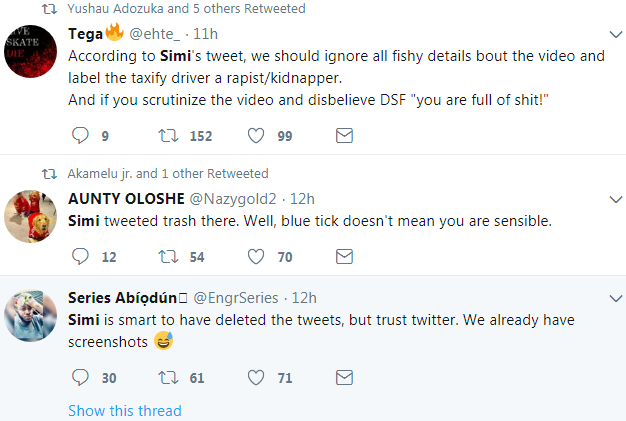Open more options chevron on Tega's tweet
The height and width of the screenshot is (421, 626).
612,33
